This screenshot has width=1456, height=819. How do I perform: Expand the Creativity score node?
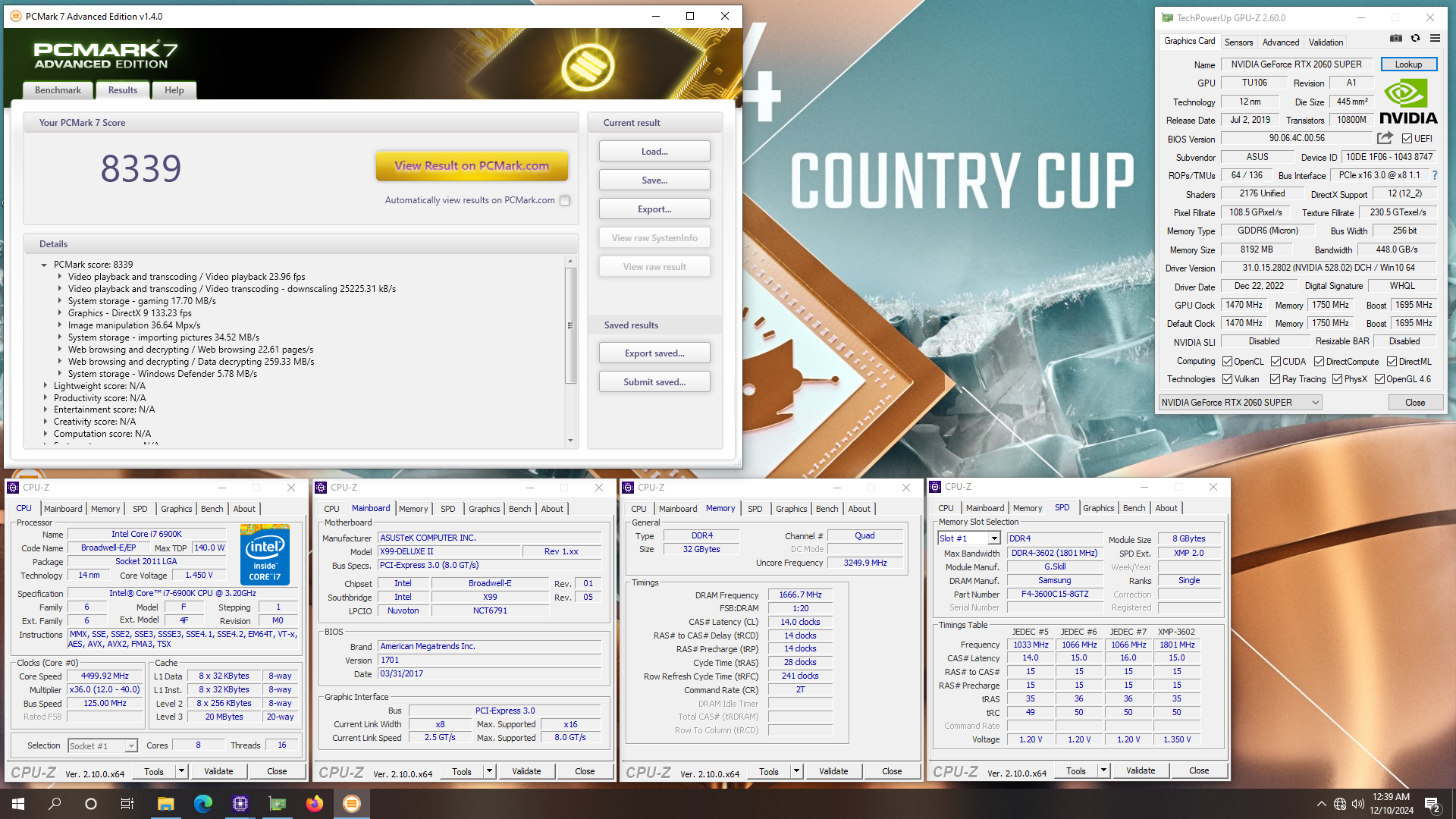(x=45, y=422)
